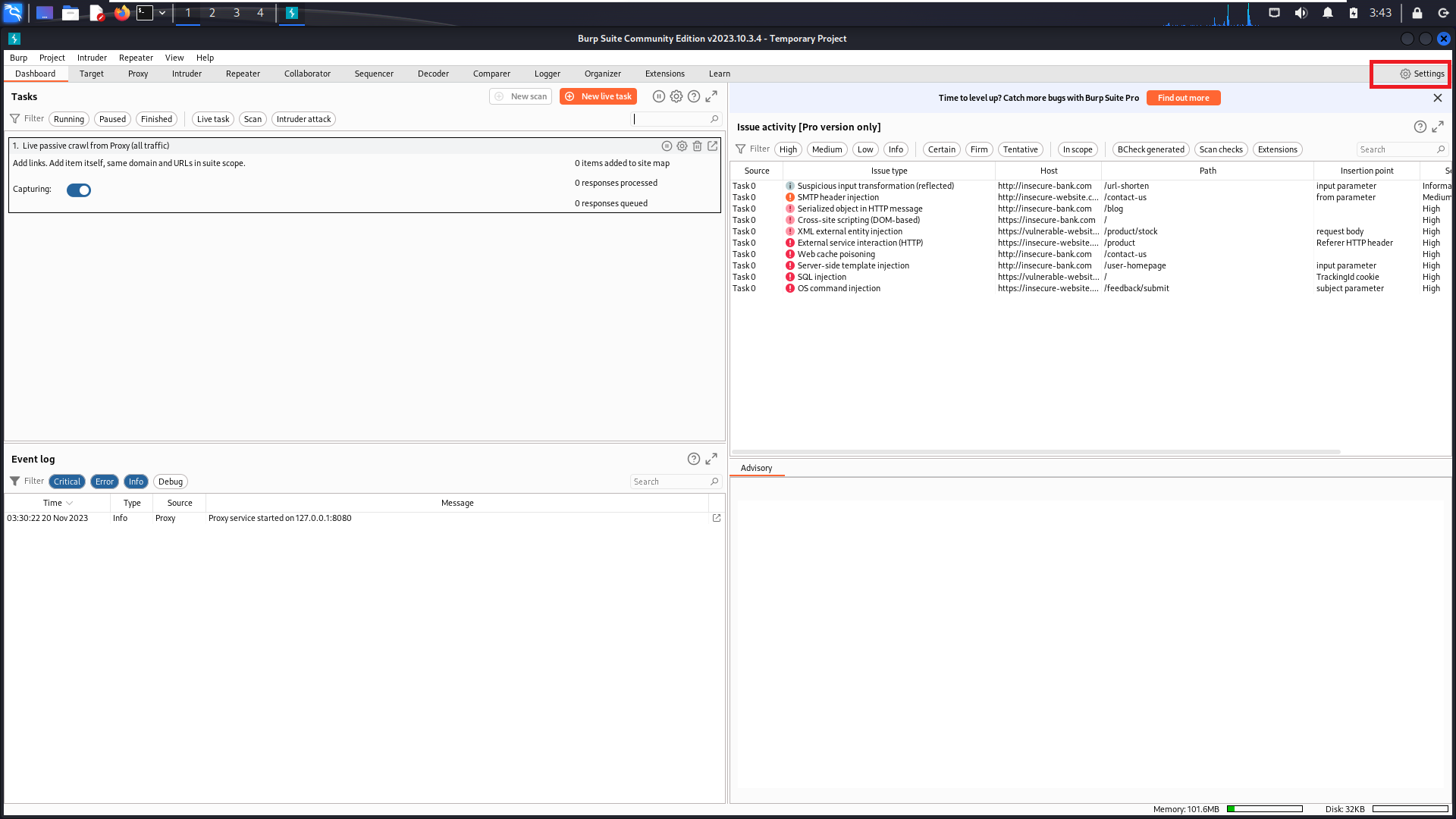Open help for the Event log panel

tap(693, 459)
